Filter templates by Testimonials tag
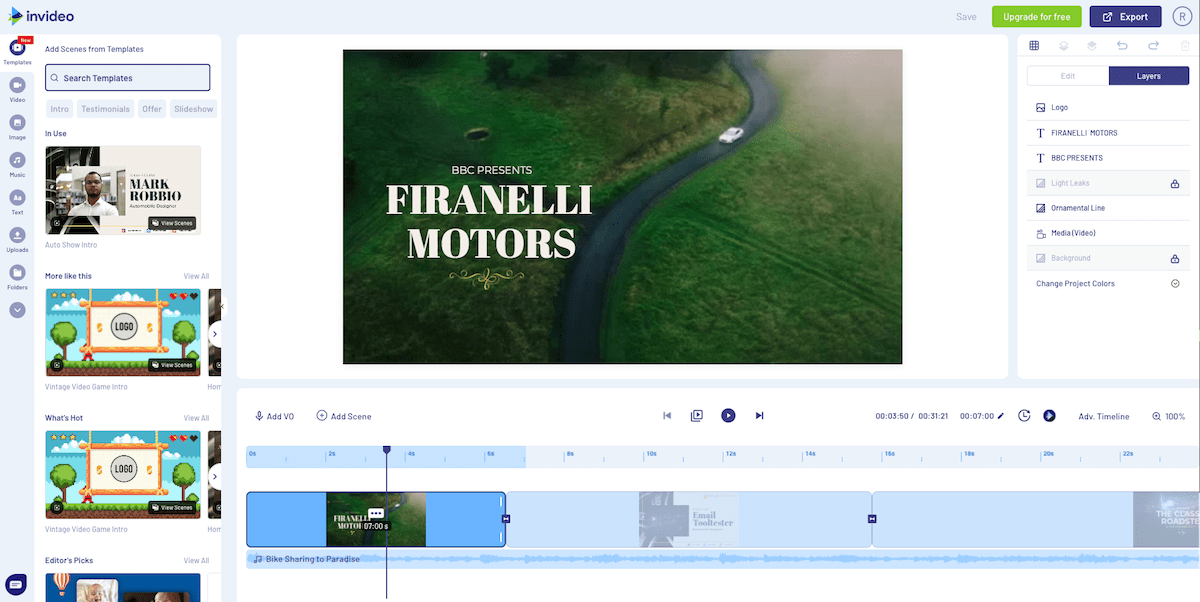 click(x=105, y=109)
